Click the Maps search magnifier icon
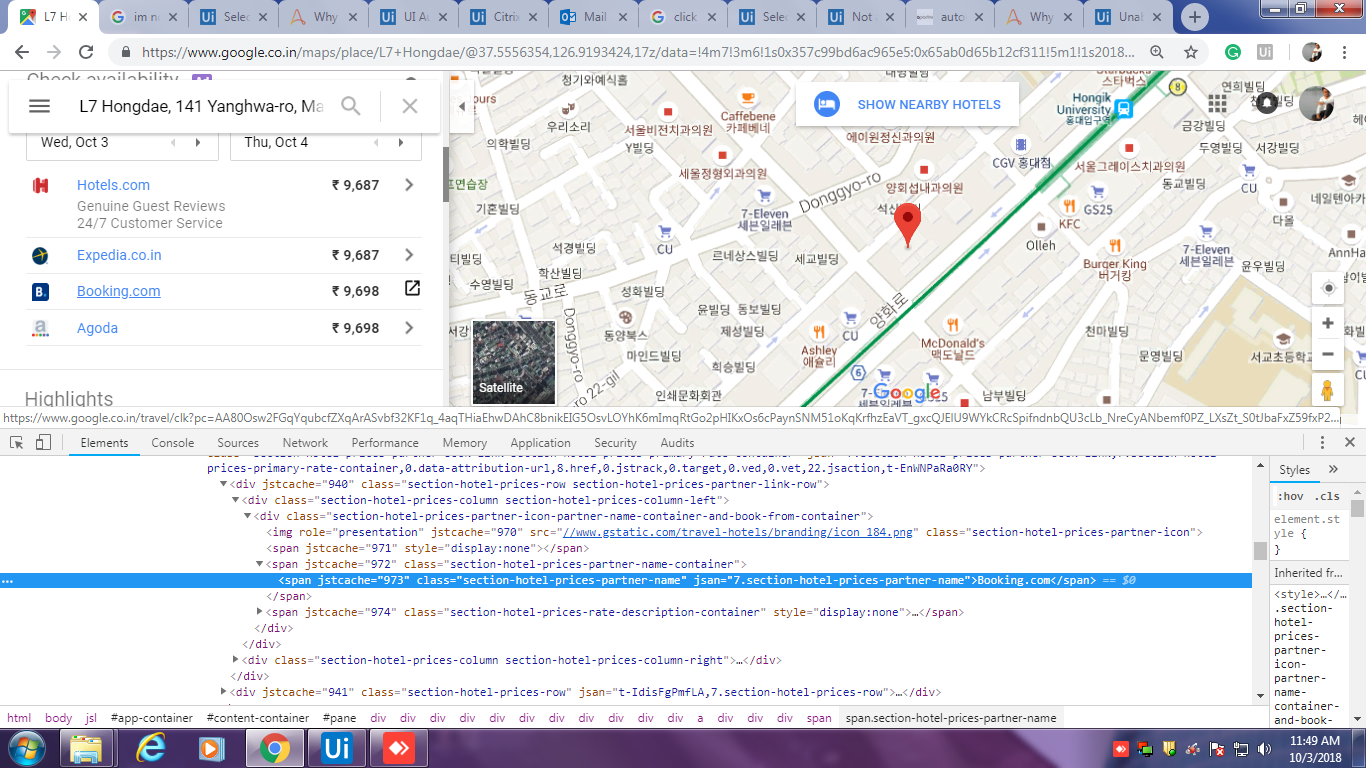The height and width of the screenshot is (768, 1366). [351, 106]
